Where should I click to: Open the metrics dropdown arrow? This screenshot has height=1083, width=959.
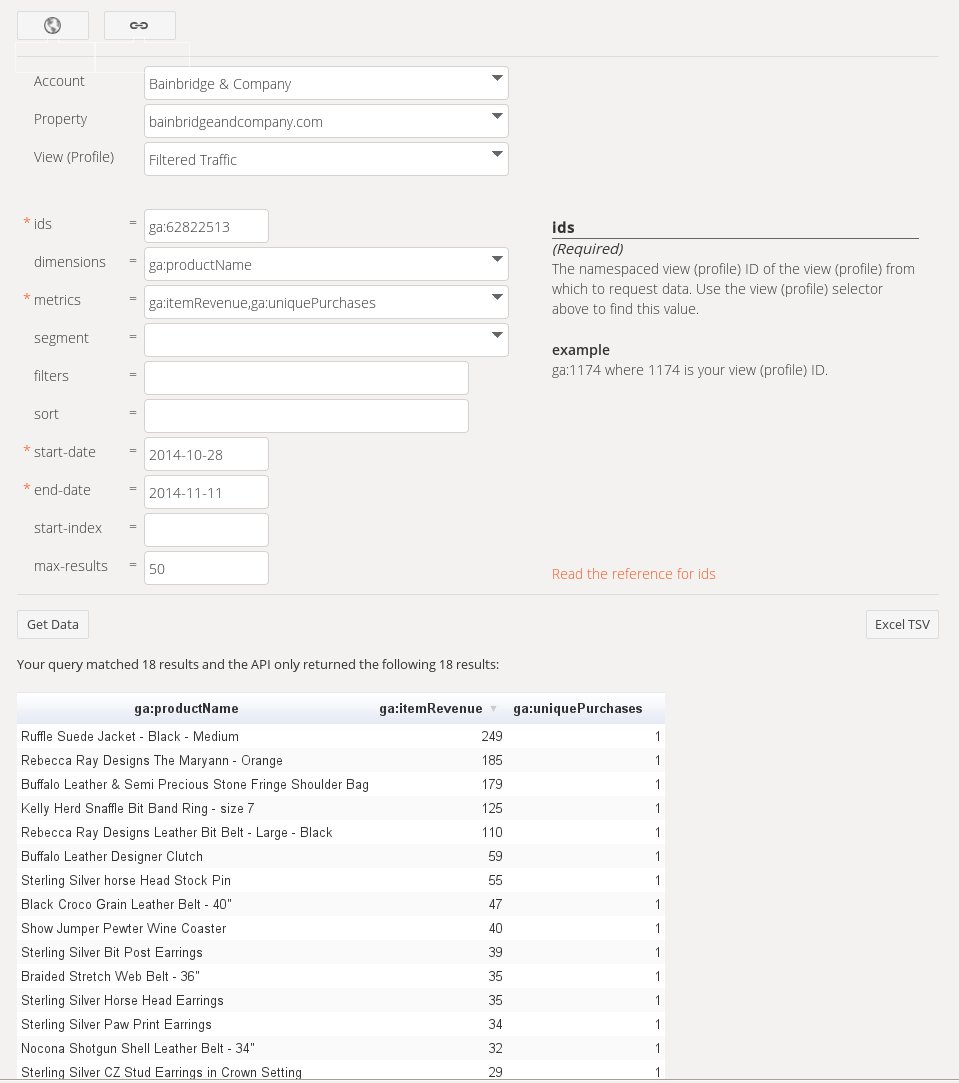tap(497, 297)
